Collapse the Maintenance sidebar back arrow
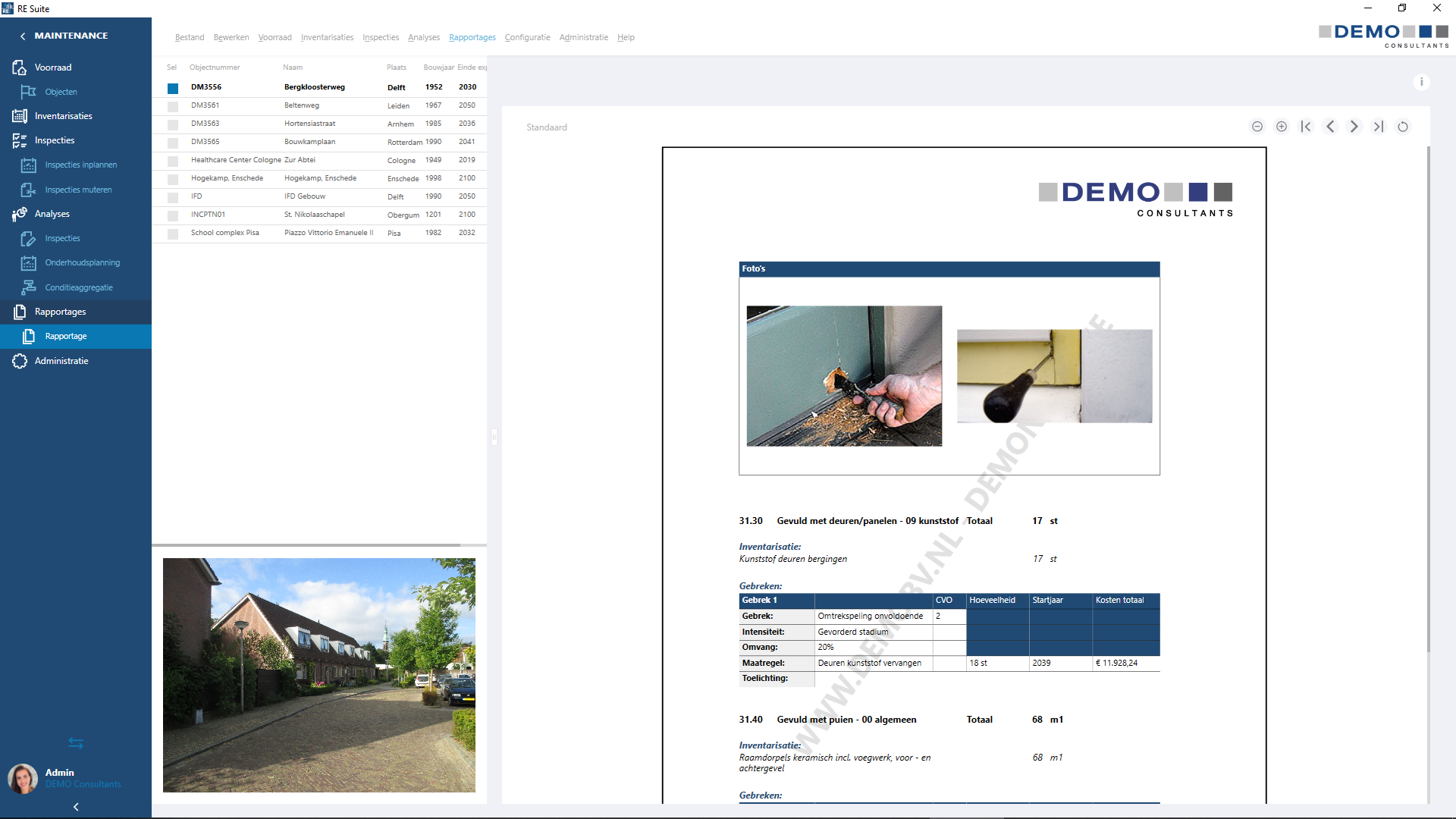 pos(23,36)
